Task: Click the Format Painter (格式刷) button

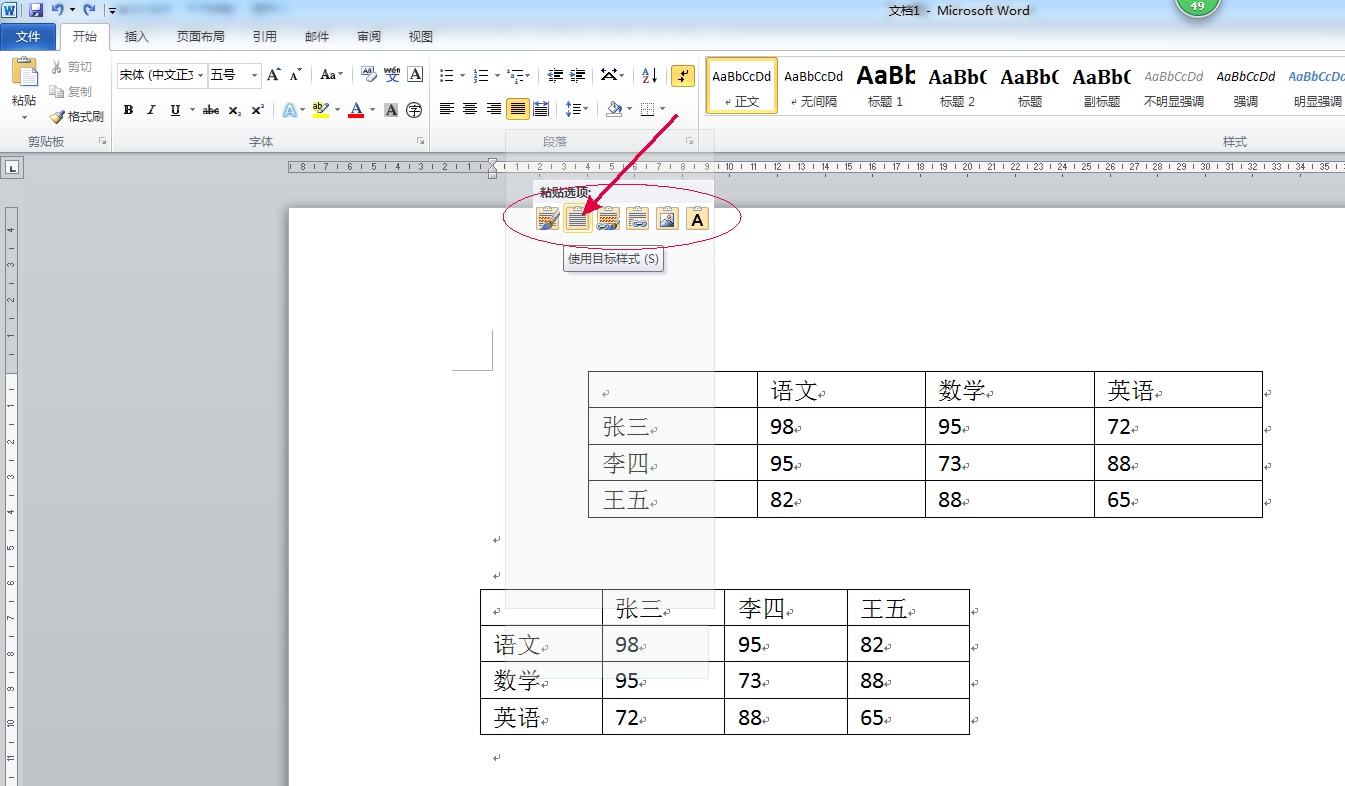Action: (x=77, y=117)
